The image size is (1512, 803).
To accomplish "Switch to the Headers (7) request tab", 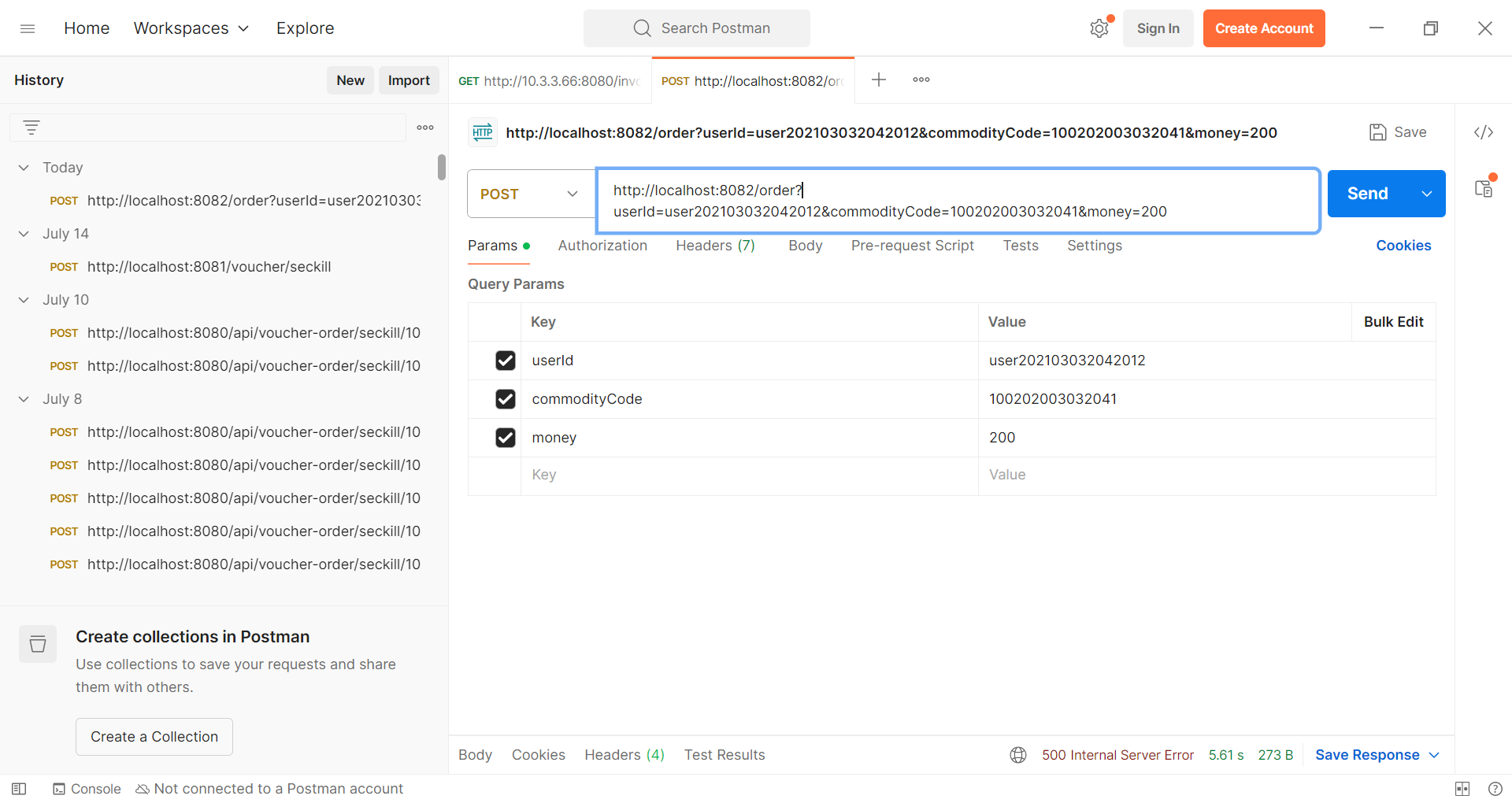I will 715,246.
